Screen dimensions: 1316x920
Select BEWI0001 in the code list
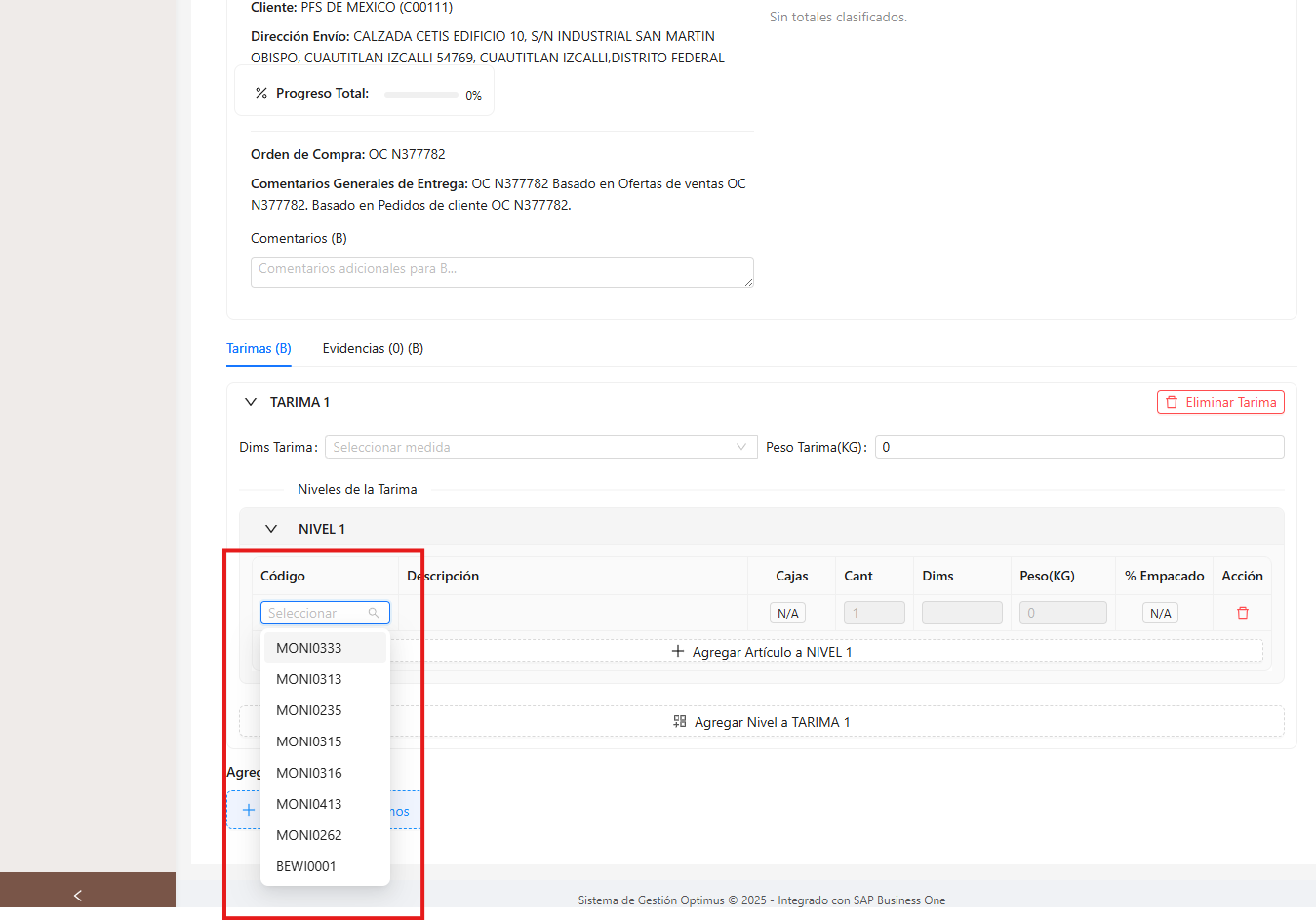coord(325,866)
